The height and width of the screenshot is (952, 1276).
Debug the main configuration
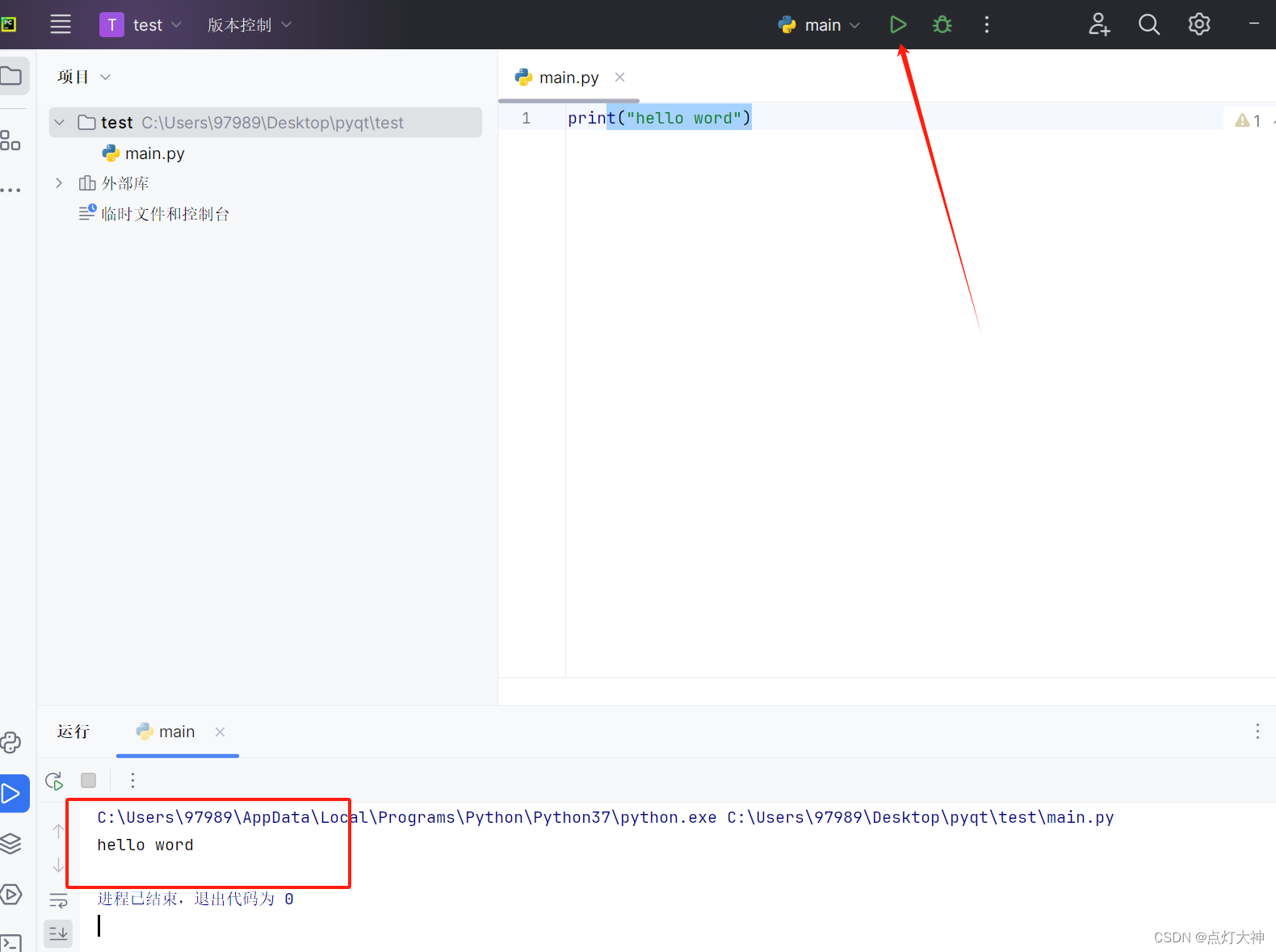(x=942, y=25)
